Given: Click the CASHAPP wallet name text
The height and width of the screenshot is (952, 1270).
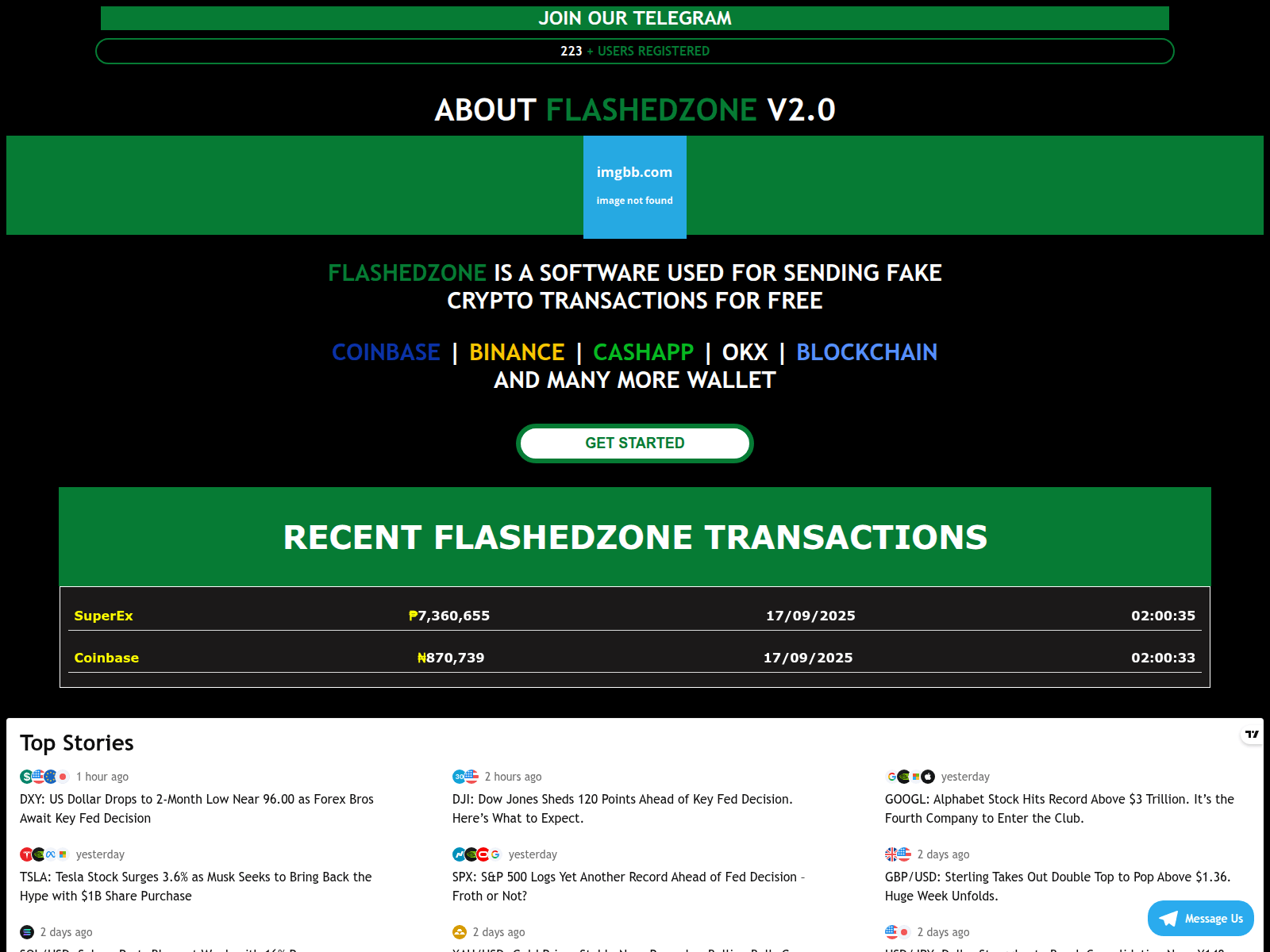Looking at the screenshot, I should tap(644, 352).
